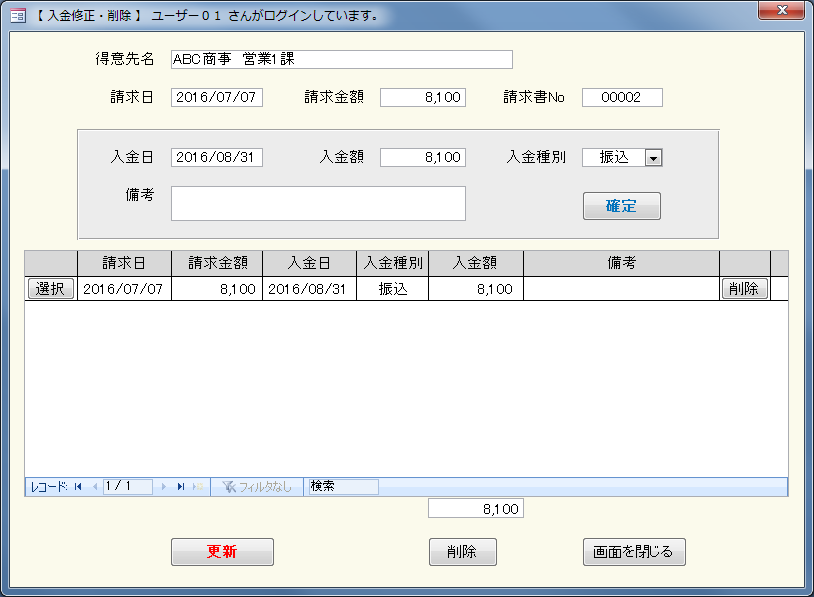Click the 備考 text box

click(318, 203)
